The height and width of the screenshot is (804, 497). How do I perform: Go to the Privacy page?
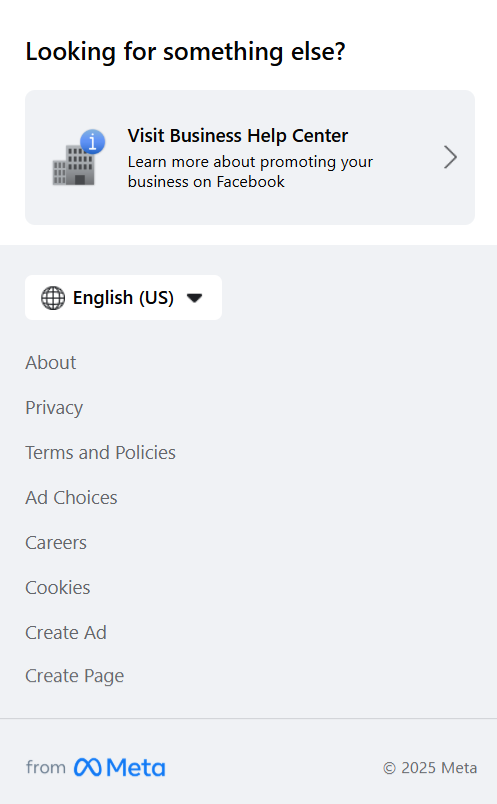[x=54, y=408]
